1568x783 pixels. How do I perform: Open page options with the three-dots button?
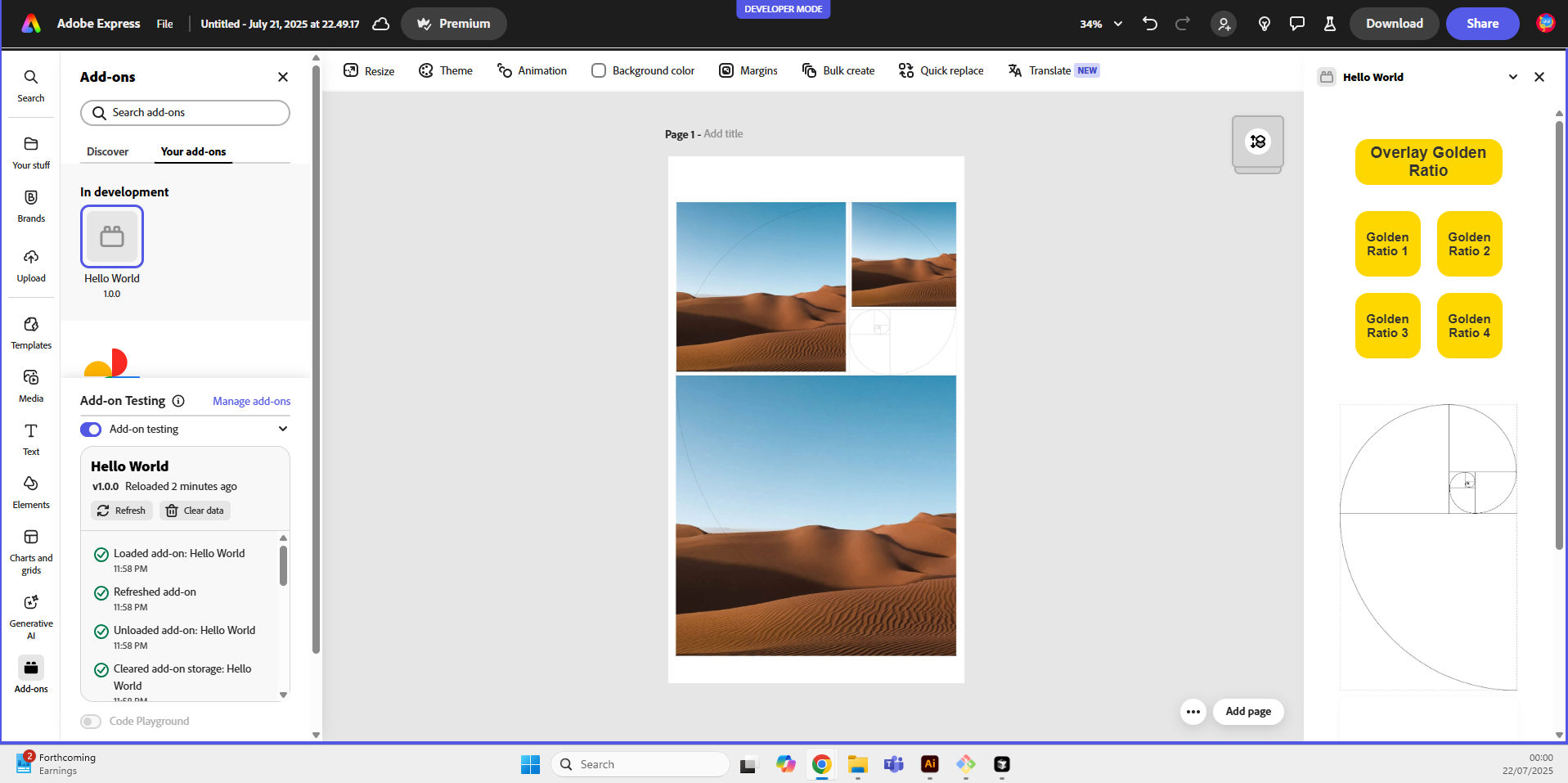click(1193, 712)
